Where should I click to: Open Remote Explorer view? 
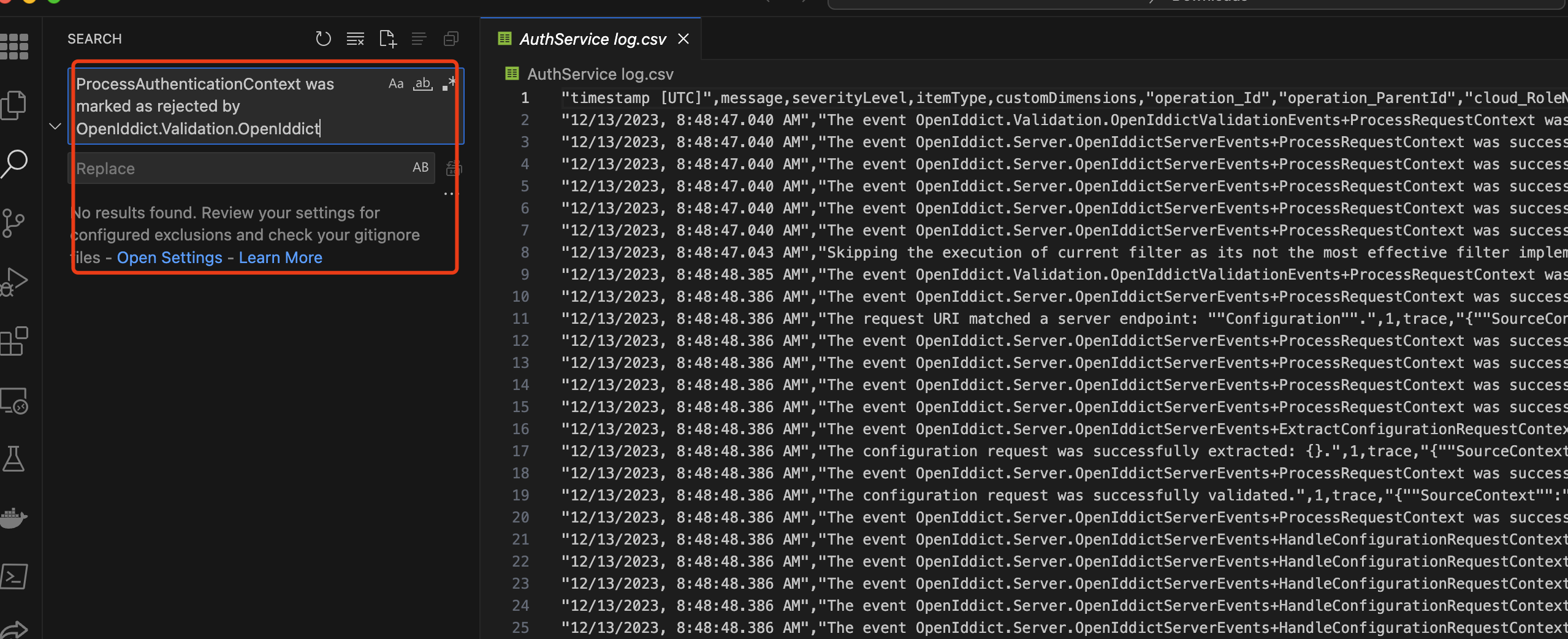13,400
